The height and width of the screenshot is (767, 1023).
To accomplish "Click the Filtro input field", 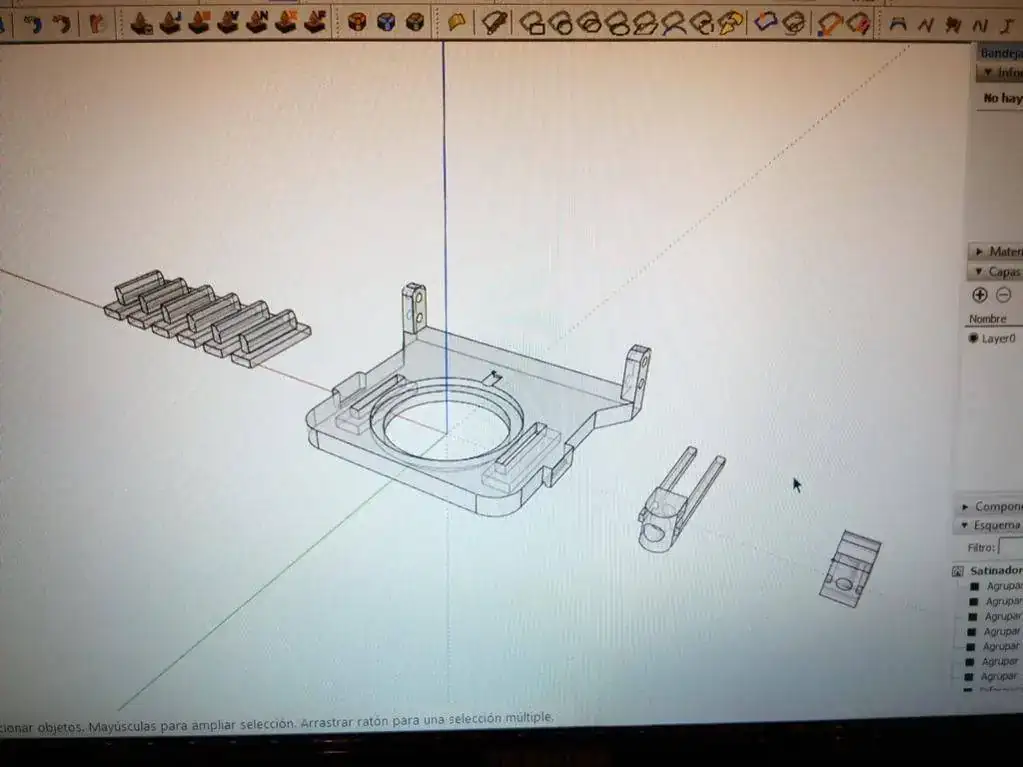I will 1010,548.
